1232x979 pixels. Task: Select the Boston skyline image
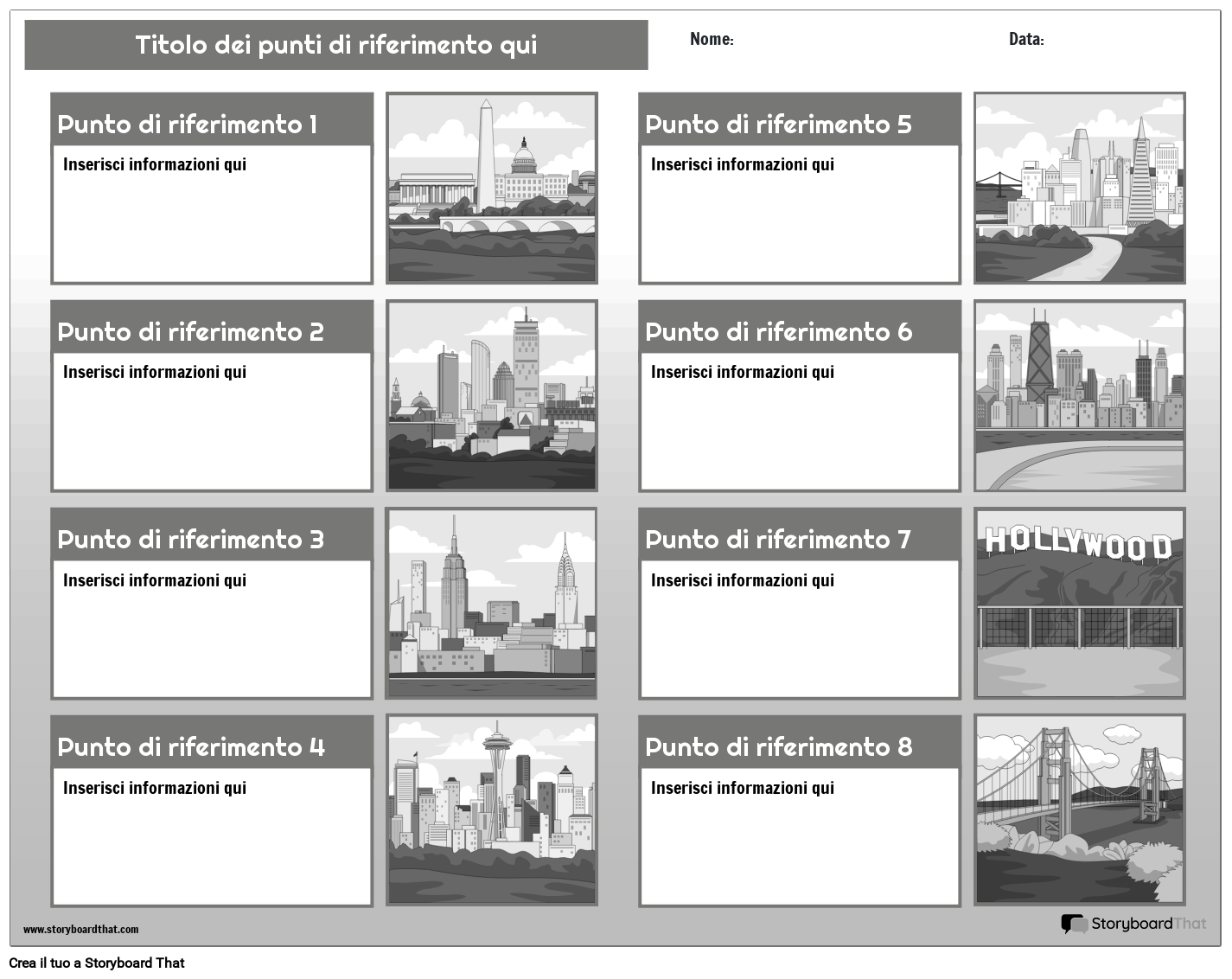[492, 395]
